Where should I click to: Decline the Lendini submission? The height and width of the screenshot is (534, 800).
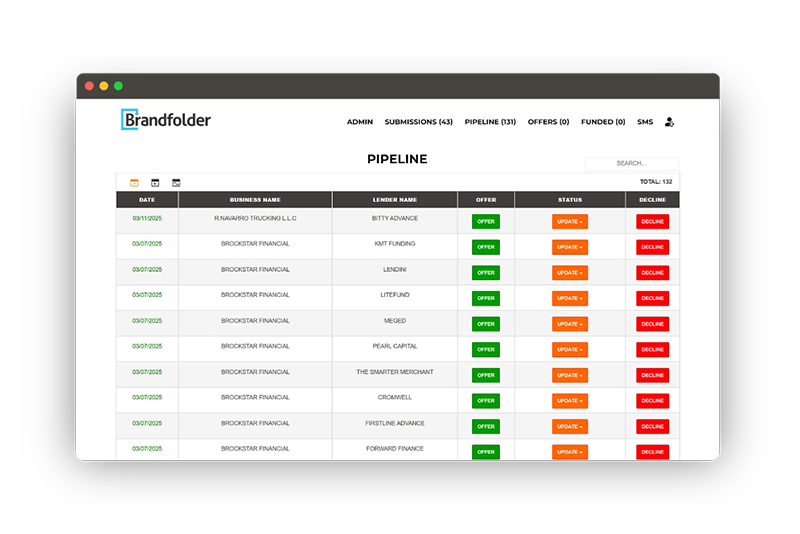653,273
